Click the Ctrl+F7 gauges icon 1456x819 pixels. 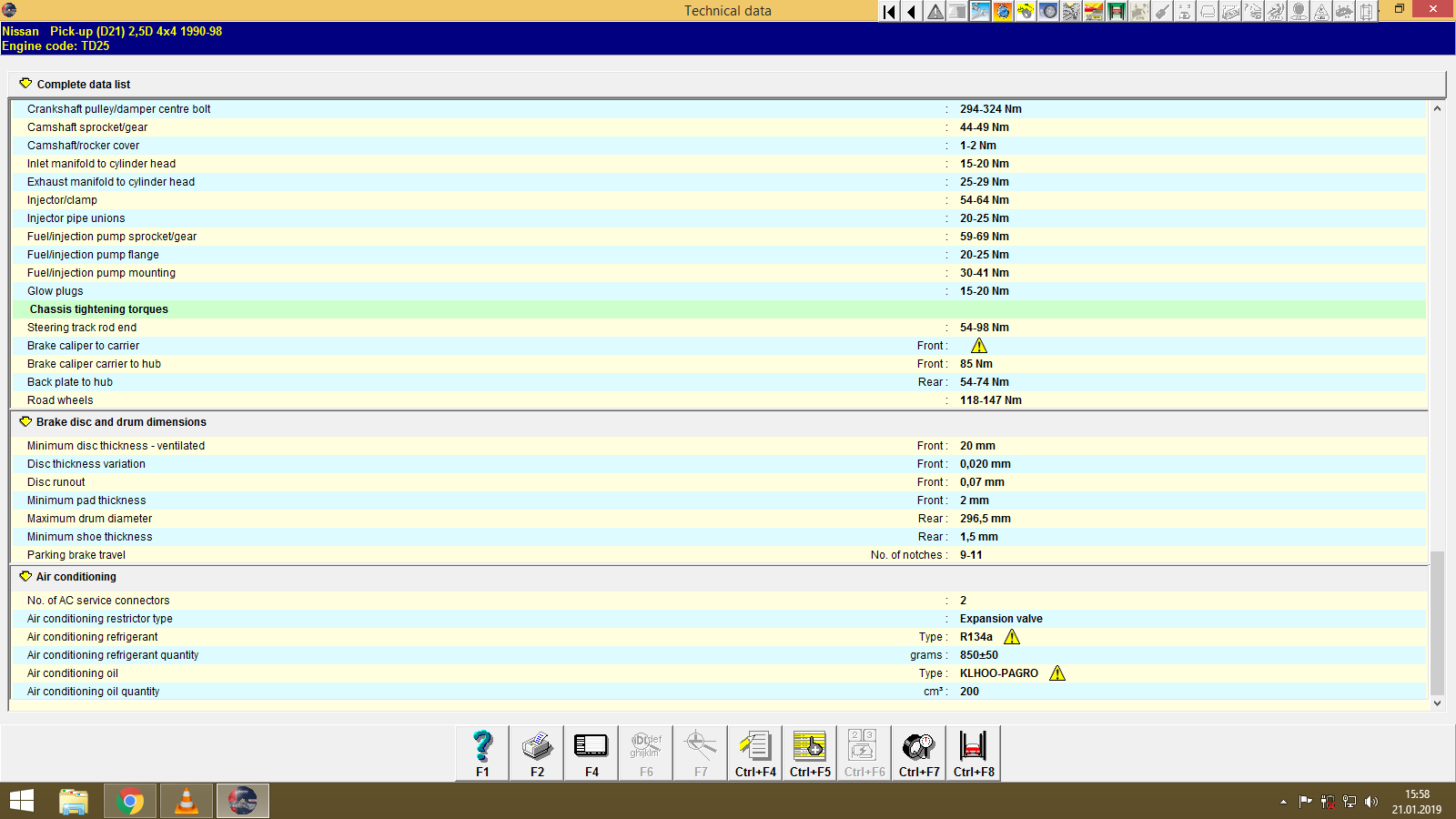point(918,753)
